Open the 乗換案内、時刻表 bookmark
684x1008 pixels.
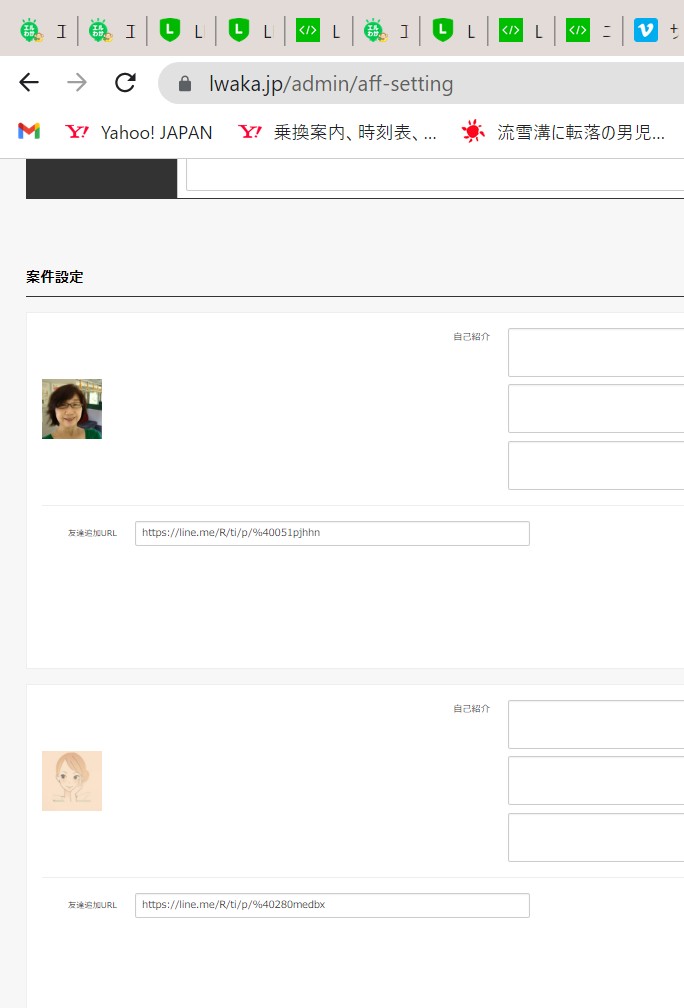click(x=337, y=132)
